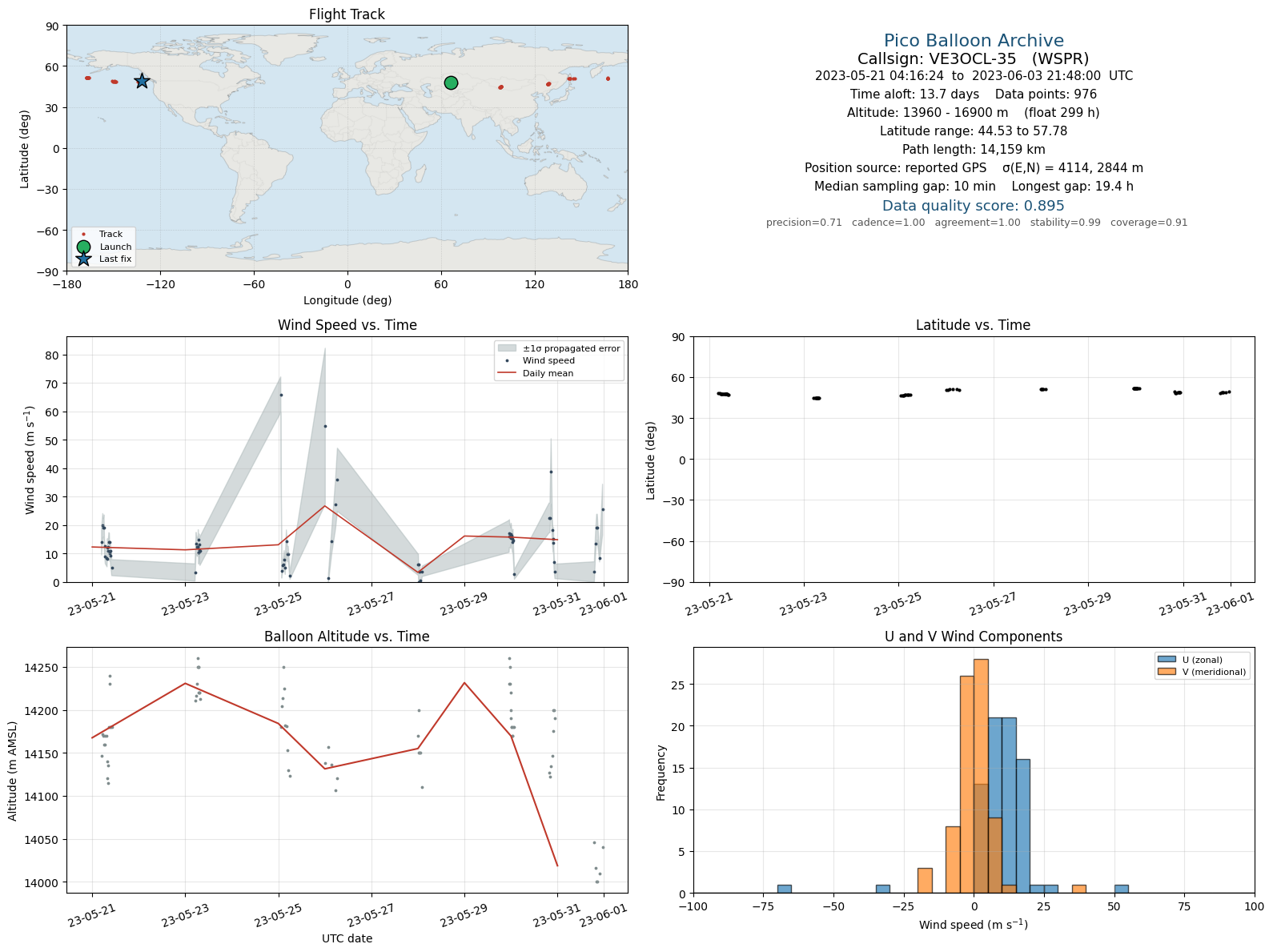
Task: Click the isolated blue U bar near −68 m/s
Action: coord(785,889)
